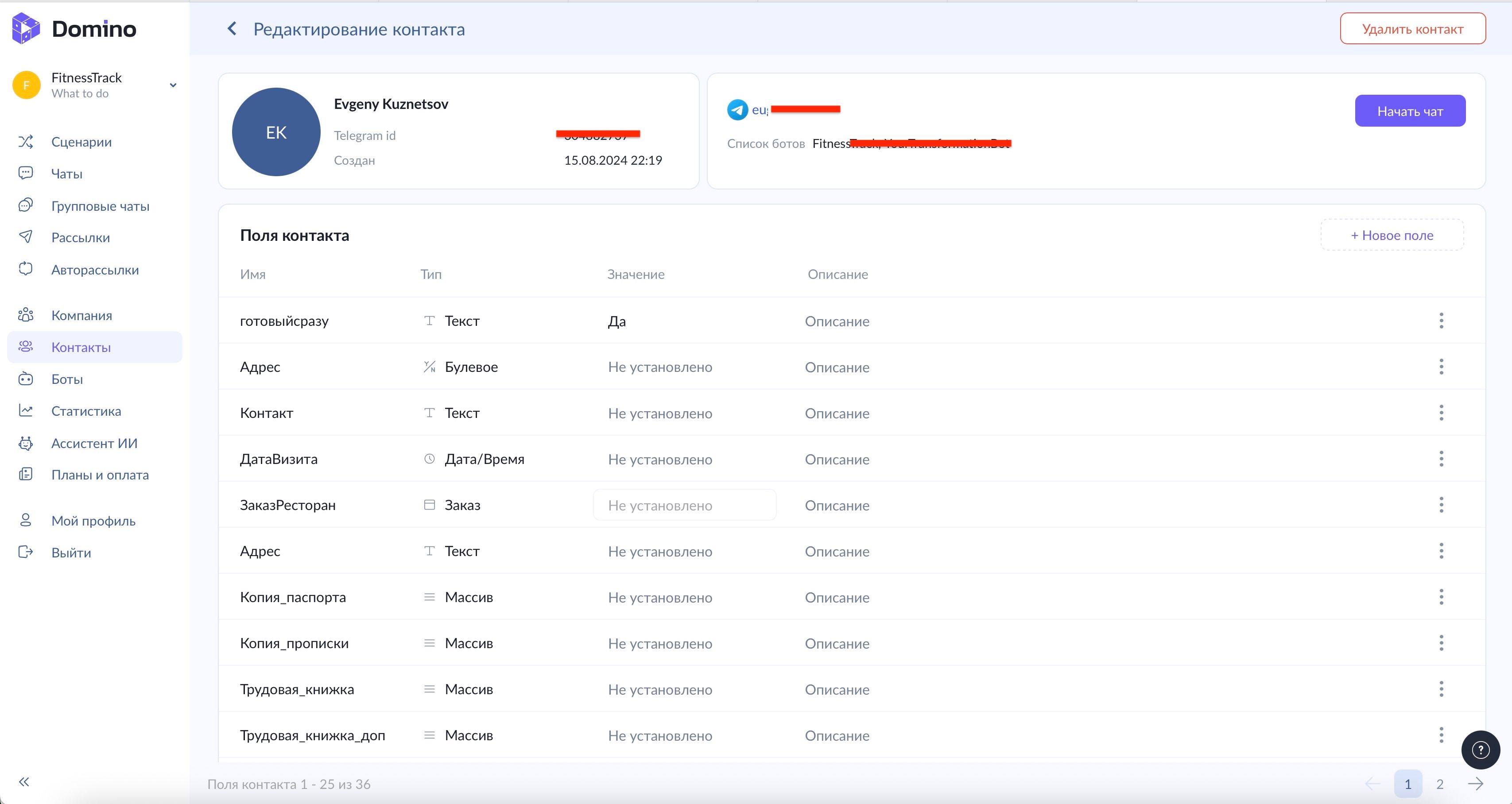Image resolution: width=1512 pixels, height=804 pixels.
Task: Click Удалить контакт button
Action: click(x=1412, y=29)
